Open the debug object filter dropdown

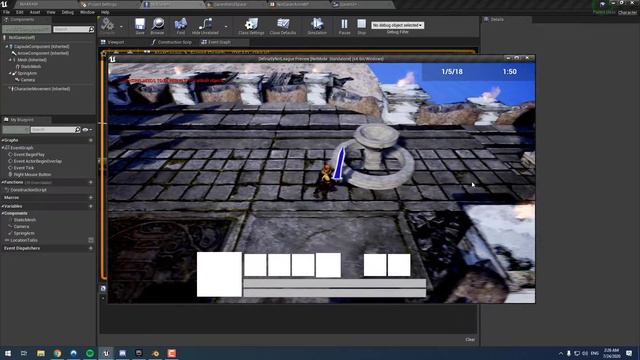click(398, 25)
